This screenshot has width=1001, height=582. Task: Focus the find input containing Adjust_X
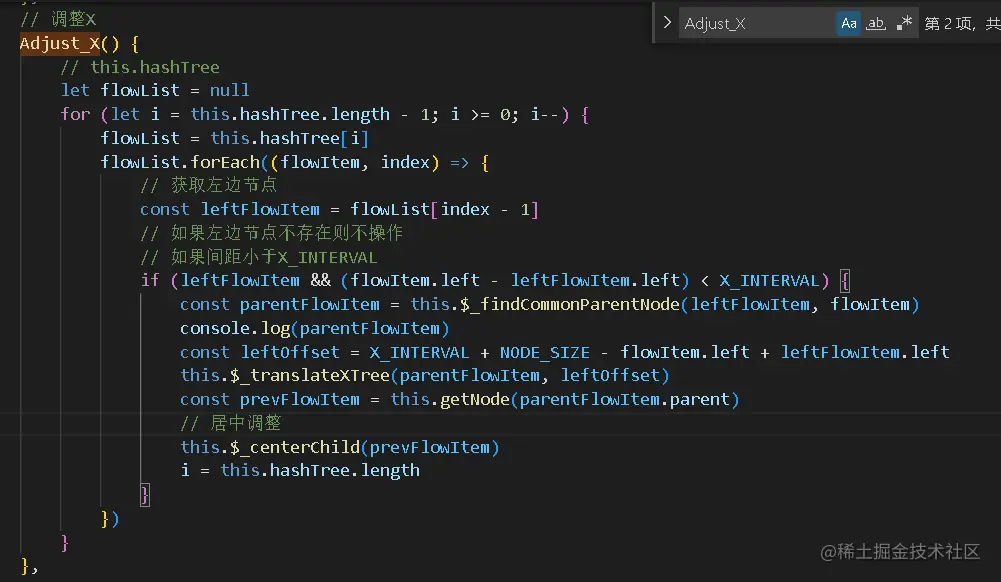[756, 24]
